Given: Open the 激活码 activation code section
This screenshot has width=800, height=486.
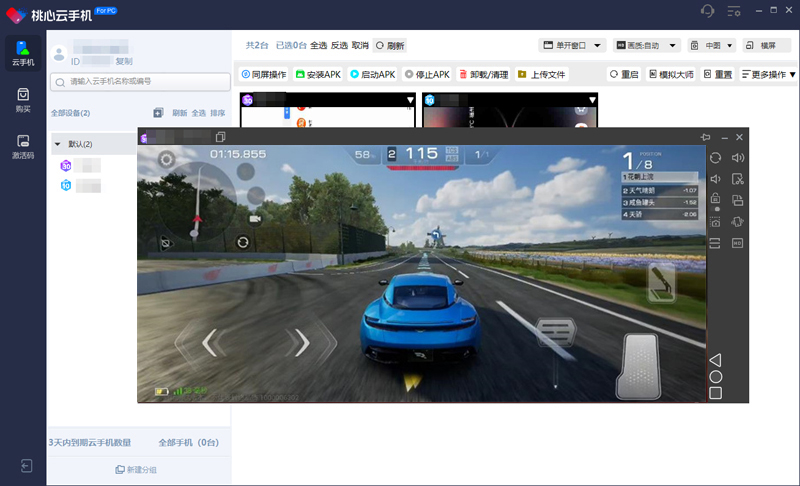Looking at the screenshot, I should coord(23,147).
